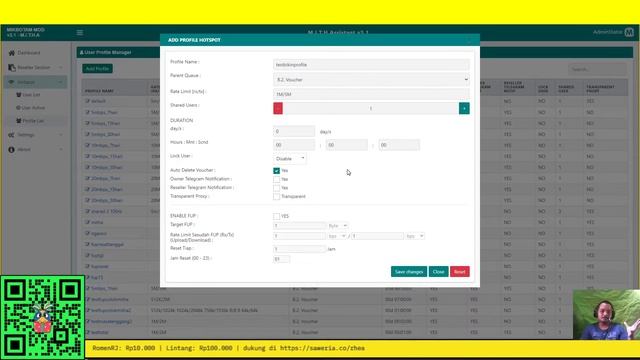Click the Target FUP value field
640x360 pixels.
299,226
